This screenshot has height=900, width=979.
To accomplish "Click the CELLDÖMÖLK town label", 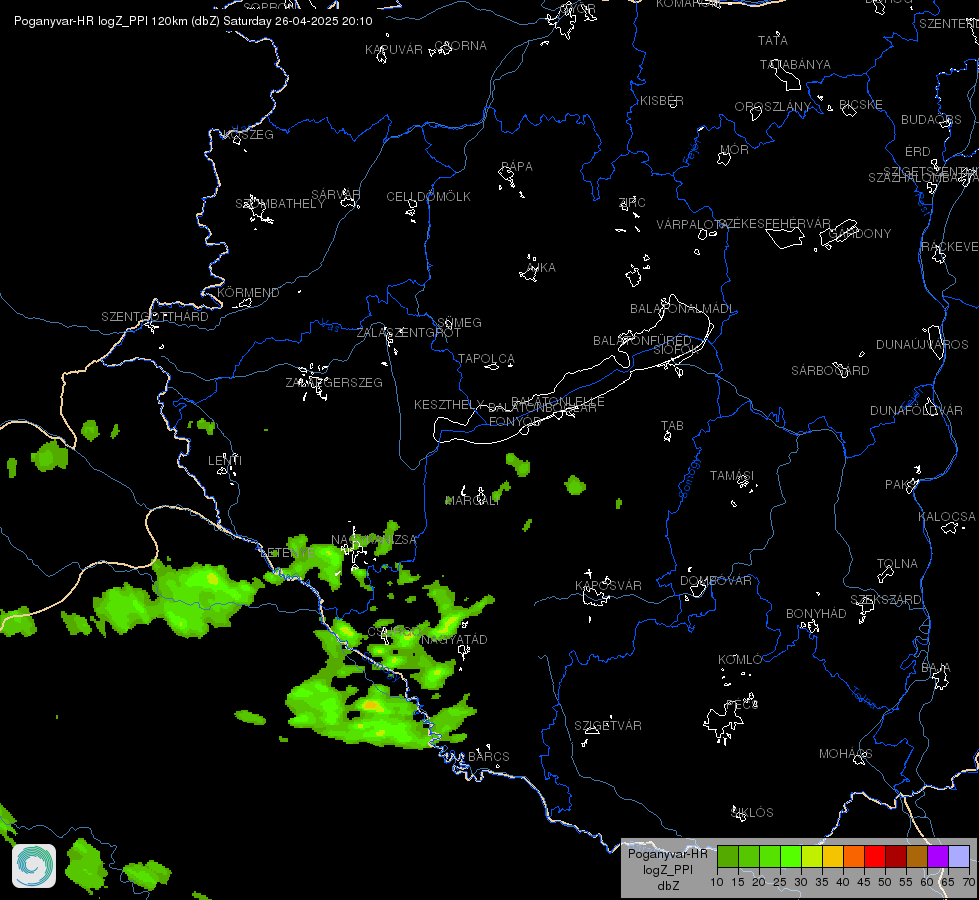I will (x=428, y=197).
